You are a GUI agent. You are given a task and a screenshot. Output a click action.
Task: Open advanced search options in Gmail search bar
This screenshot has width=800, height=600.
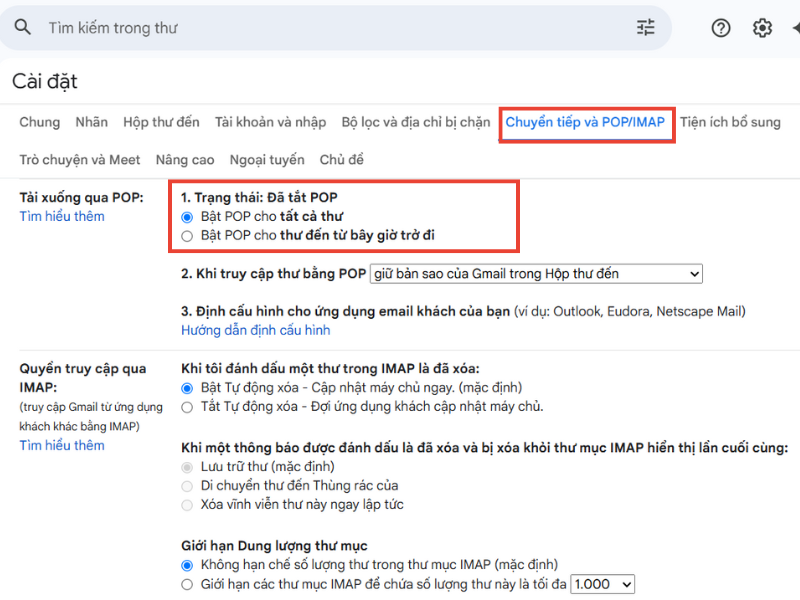coord(646,27)
